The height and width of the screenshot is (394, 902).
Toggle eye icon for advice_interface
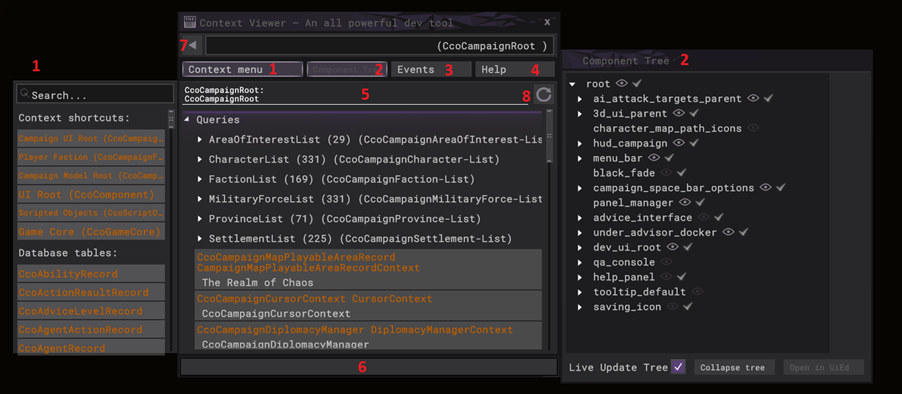click(x=704, y=217)
